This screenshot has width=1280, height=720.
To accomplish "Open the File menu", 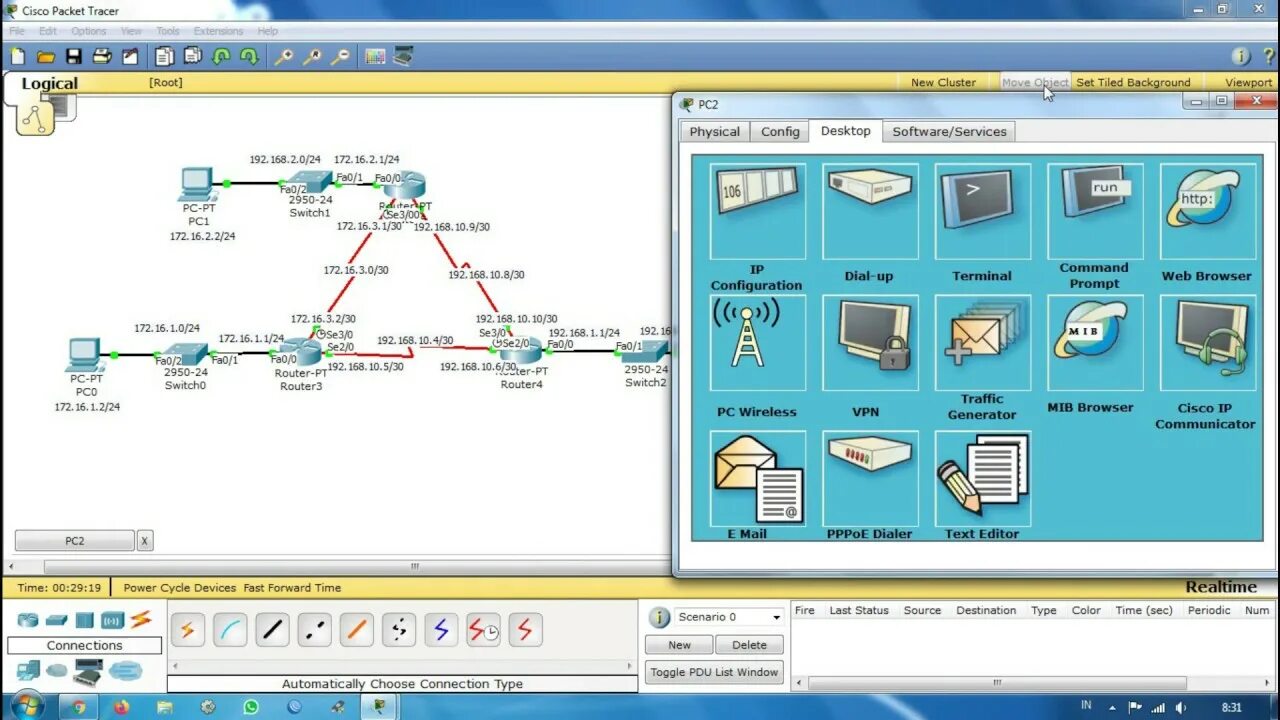I will pyautogui.click(x=17, y=31).
